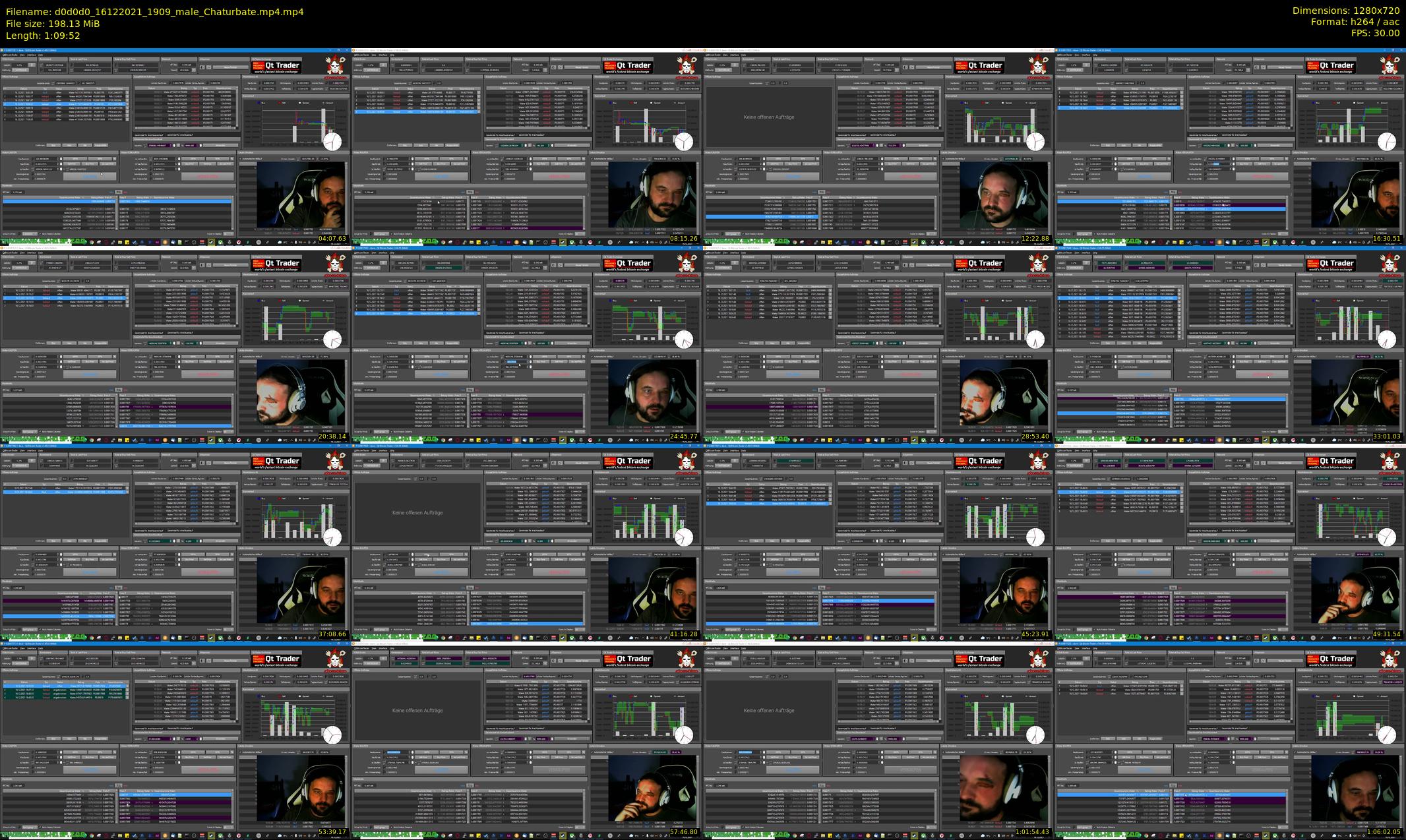This screenshot has width=1406, height=840.
Task: Click Qt Trader banner in the 08:15.26 frame
Action: pos(627,66)
